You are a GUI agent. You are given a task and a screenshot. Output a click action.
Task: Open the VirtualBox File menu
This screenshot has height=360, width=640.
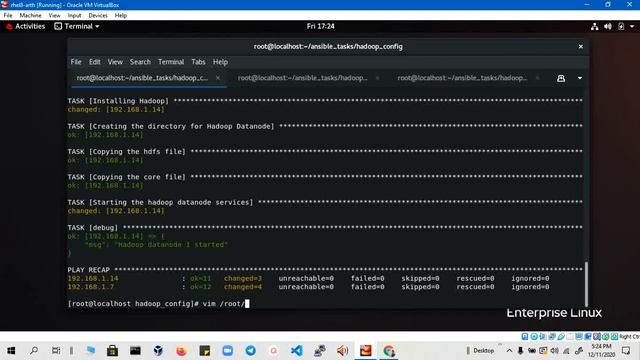point(8,16)
